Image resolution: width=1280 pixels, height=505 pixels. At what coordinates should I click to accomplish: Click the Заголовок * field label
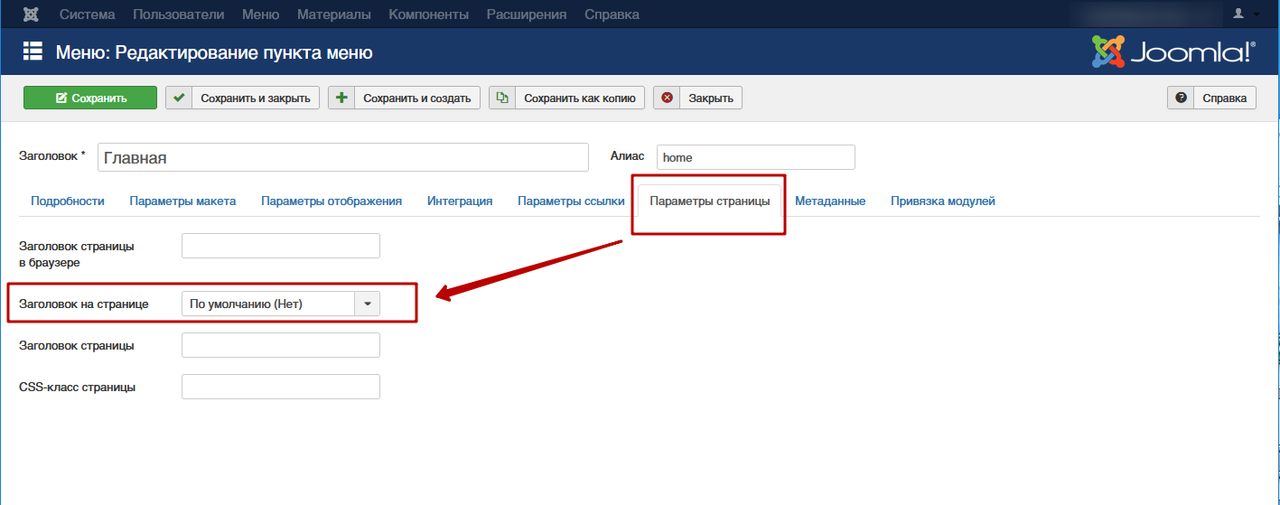[x=53, y=157]
